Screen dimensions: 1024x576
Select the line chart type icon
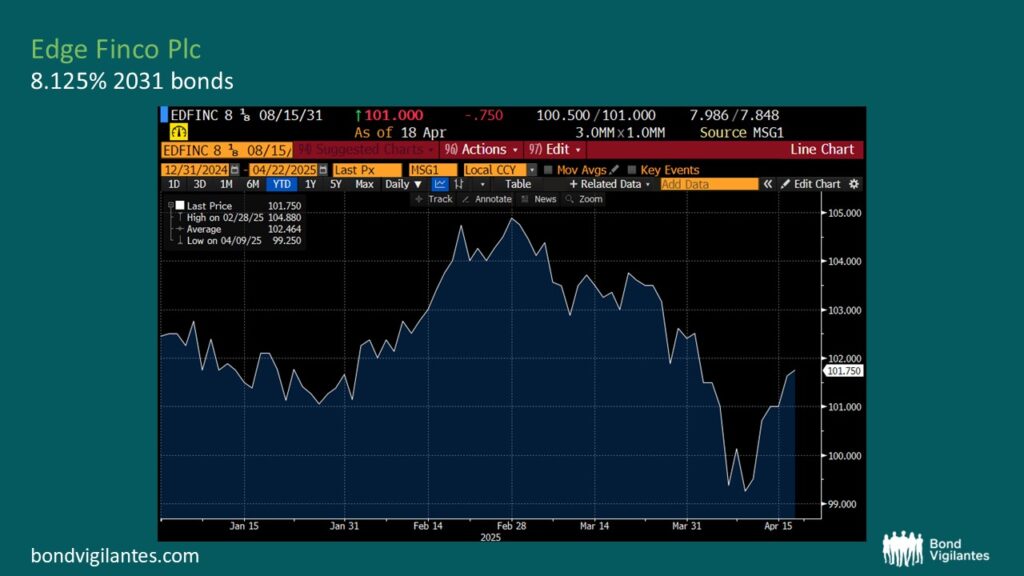(x=440, y=184)
